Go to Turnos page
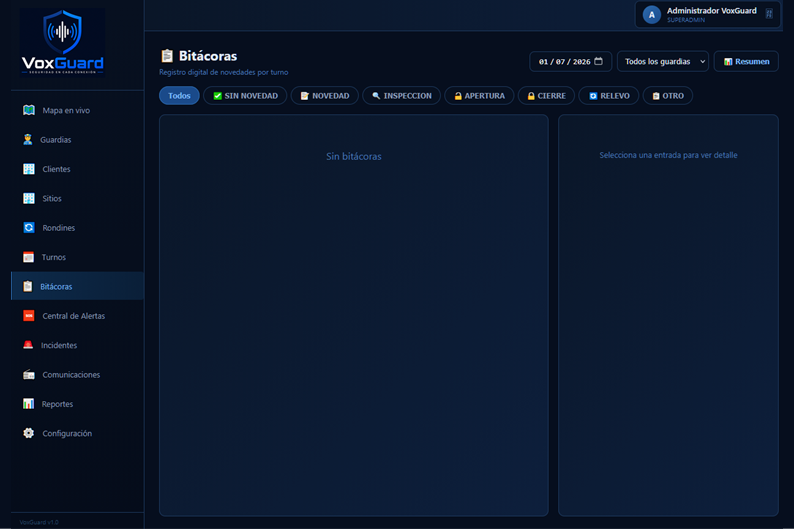 (77, 257)
